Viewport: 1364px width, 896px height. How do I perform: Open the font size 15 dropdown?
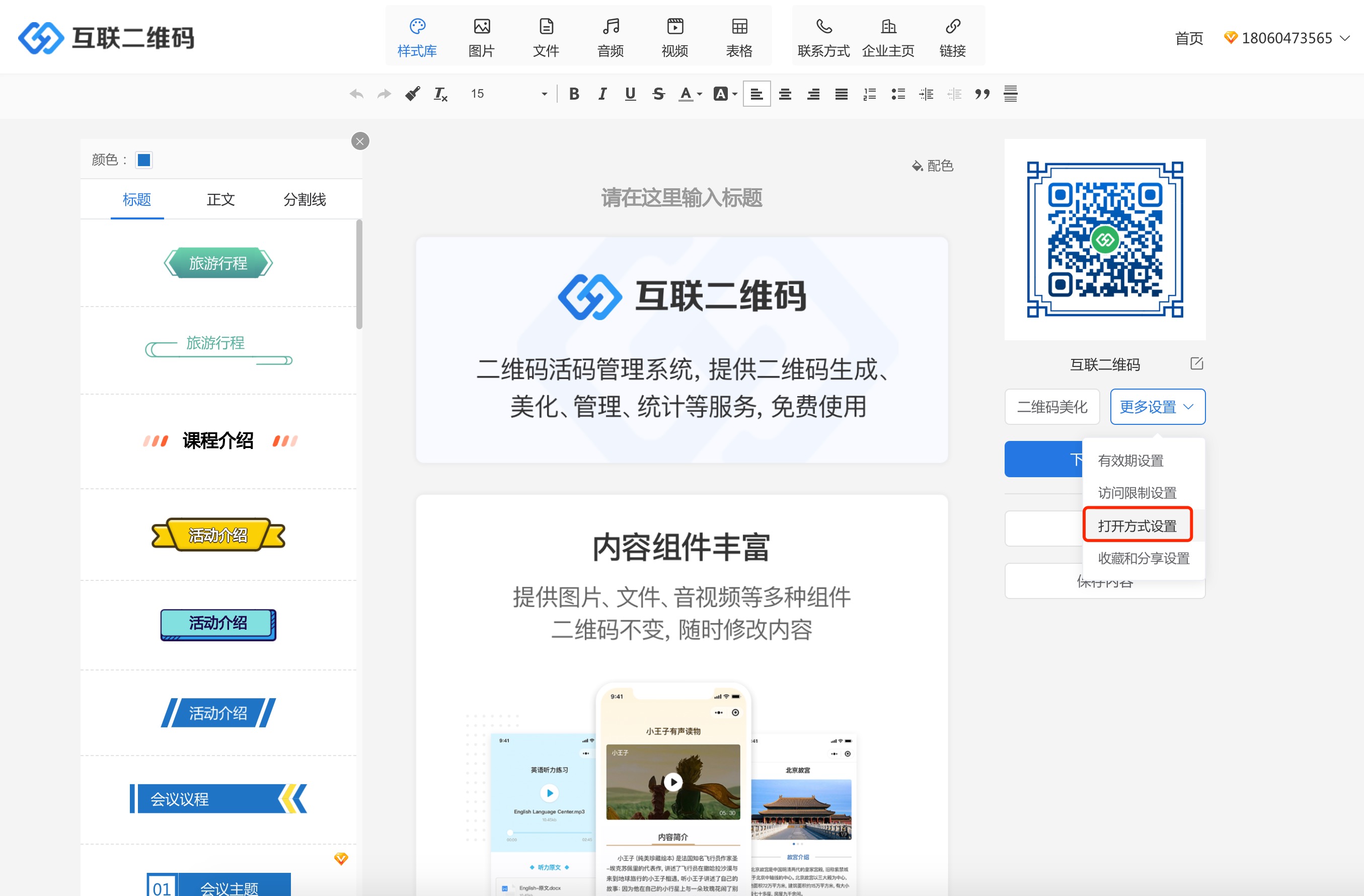[508, 94]
